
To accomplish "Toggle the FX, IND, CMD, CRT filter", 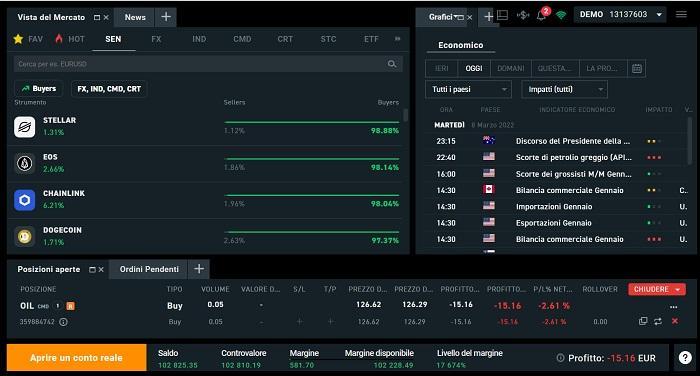I will [x=109, y=88].
